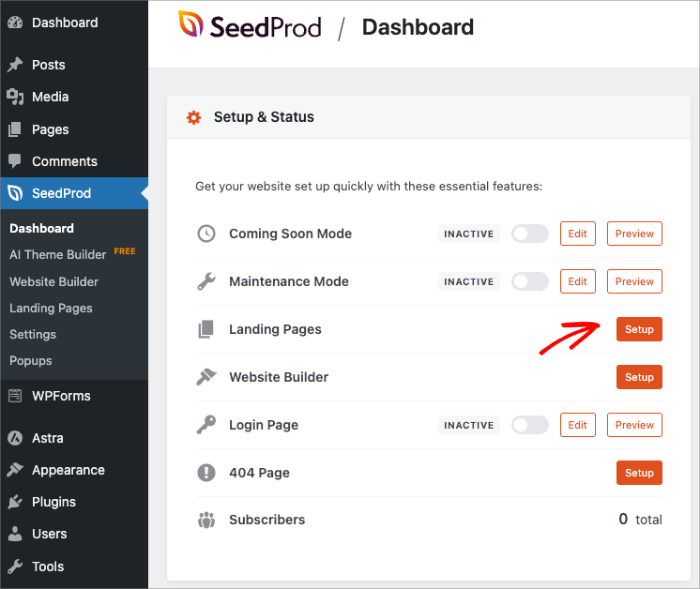The height and width of the screenshot is (589, 700).
Task: Click the WordPress Dashboard gauge icon
Action: click(15, 22)
